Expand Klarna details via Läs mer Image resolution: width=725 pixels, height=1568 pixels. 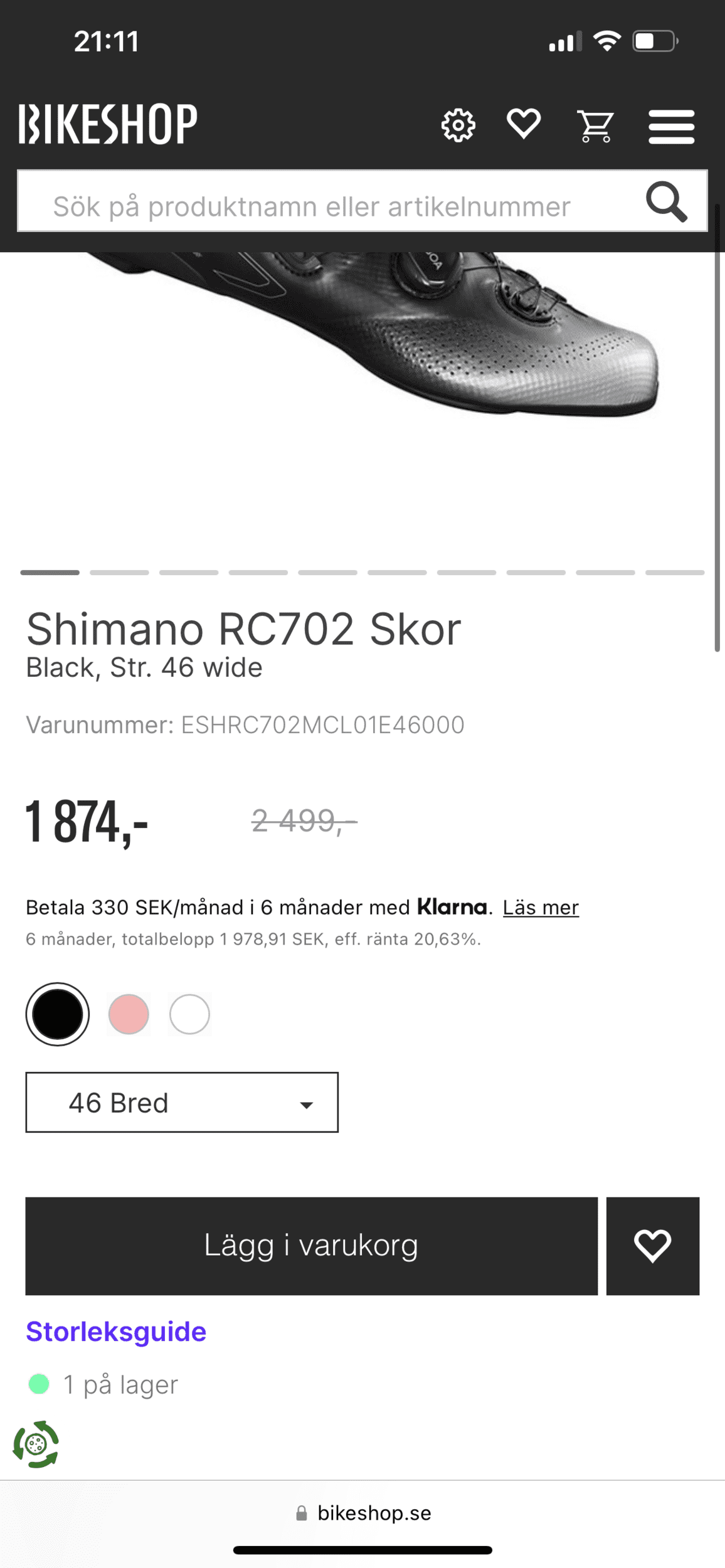click(541, 907)
